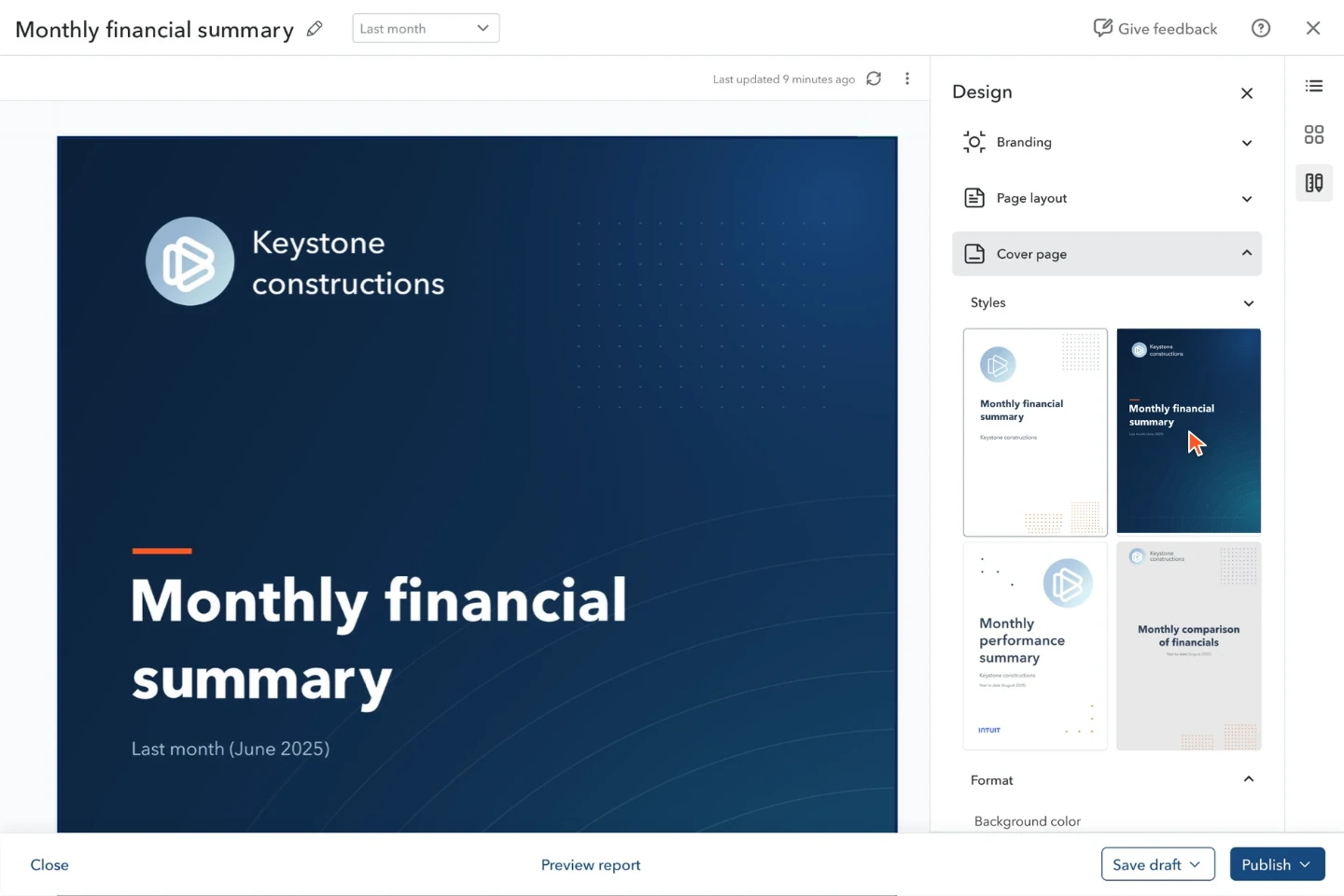1344x896 pixels.
Task: Click Give feedback link
Action: click(1155, 29)
